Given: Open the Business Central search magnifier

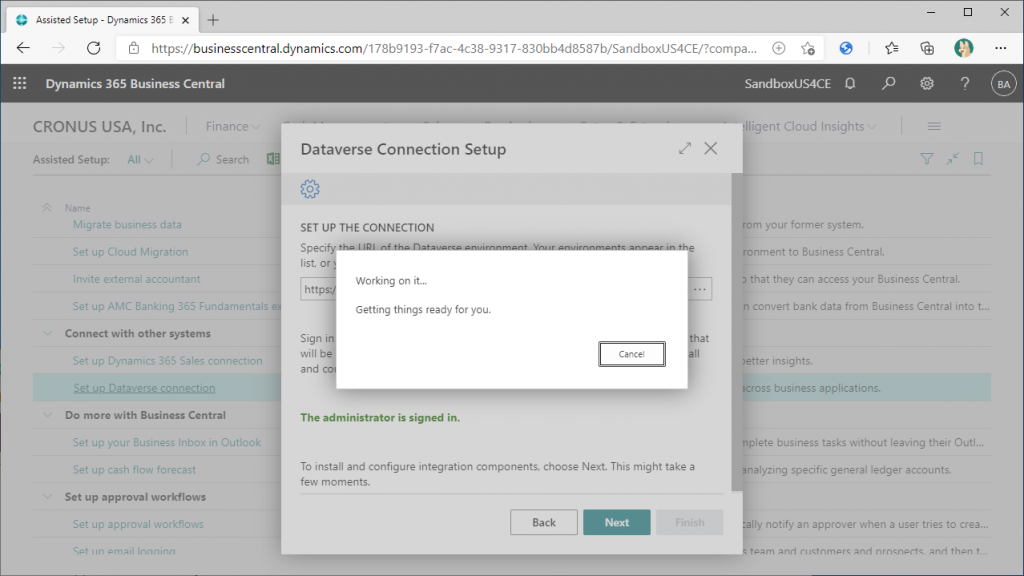Looking at the screenshot, I should pyautogui.click(x=888, y=84).
